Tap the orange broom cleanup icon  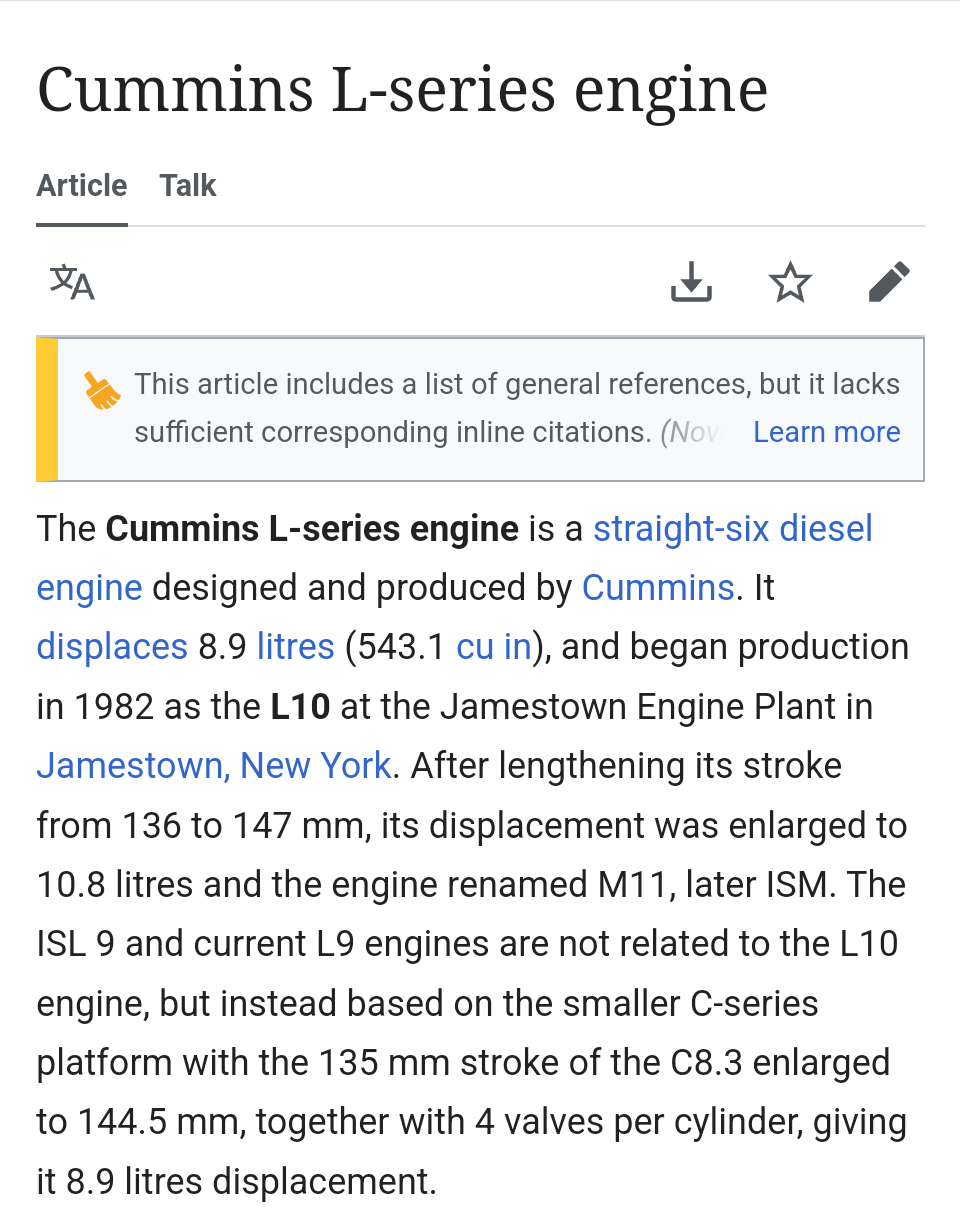tap(102, 391)
